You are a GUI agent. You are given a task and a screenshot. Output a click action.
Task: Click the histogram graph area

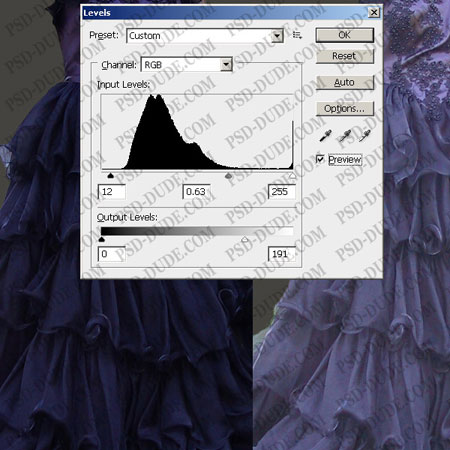point(197,132)
